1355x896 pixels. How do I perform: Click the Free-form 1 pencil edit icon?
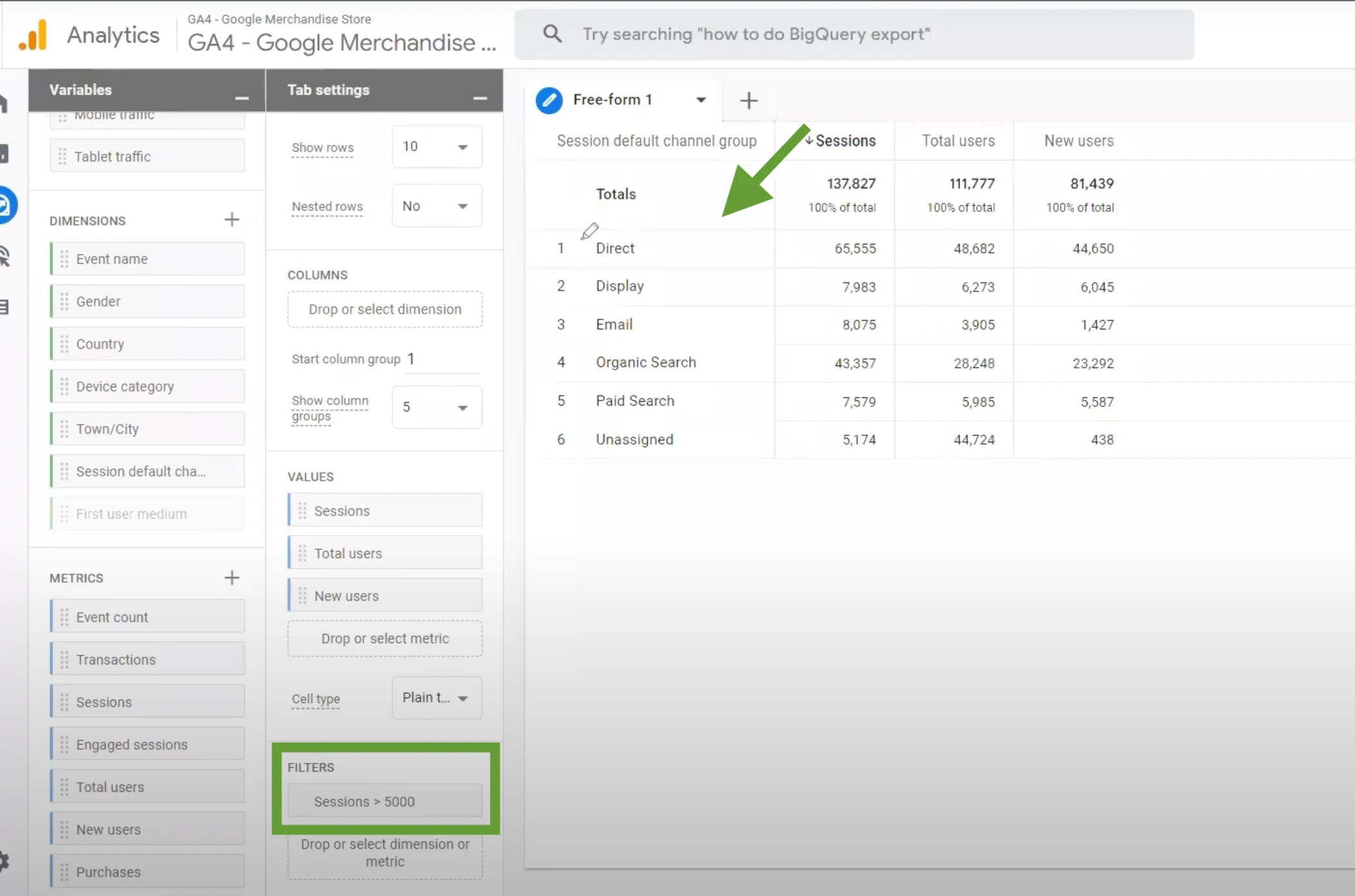tap(549, 100)
